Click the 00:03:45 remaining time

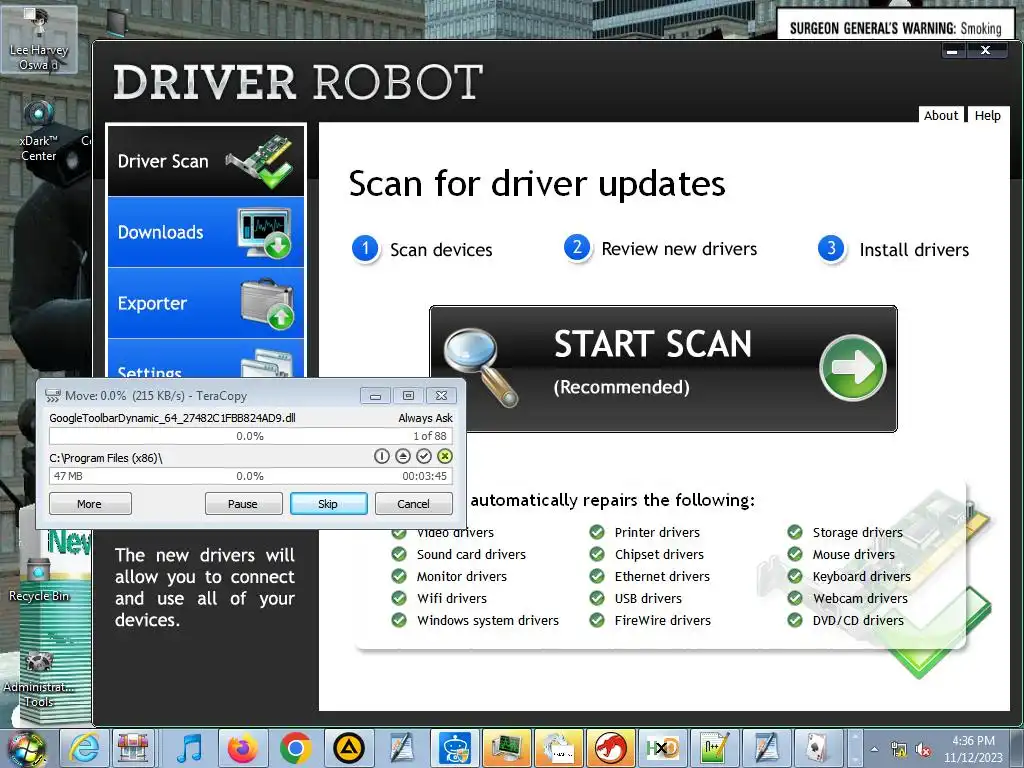[x=424, y=476]
